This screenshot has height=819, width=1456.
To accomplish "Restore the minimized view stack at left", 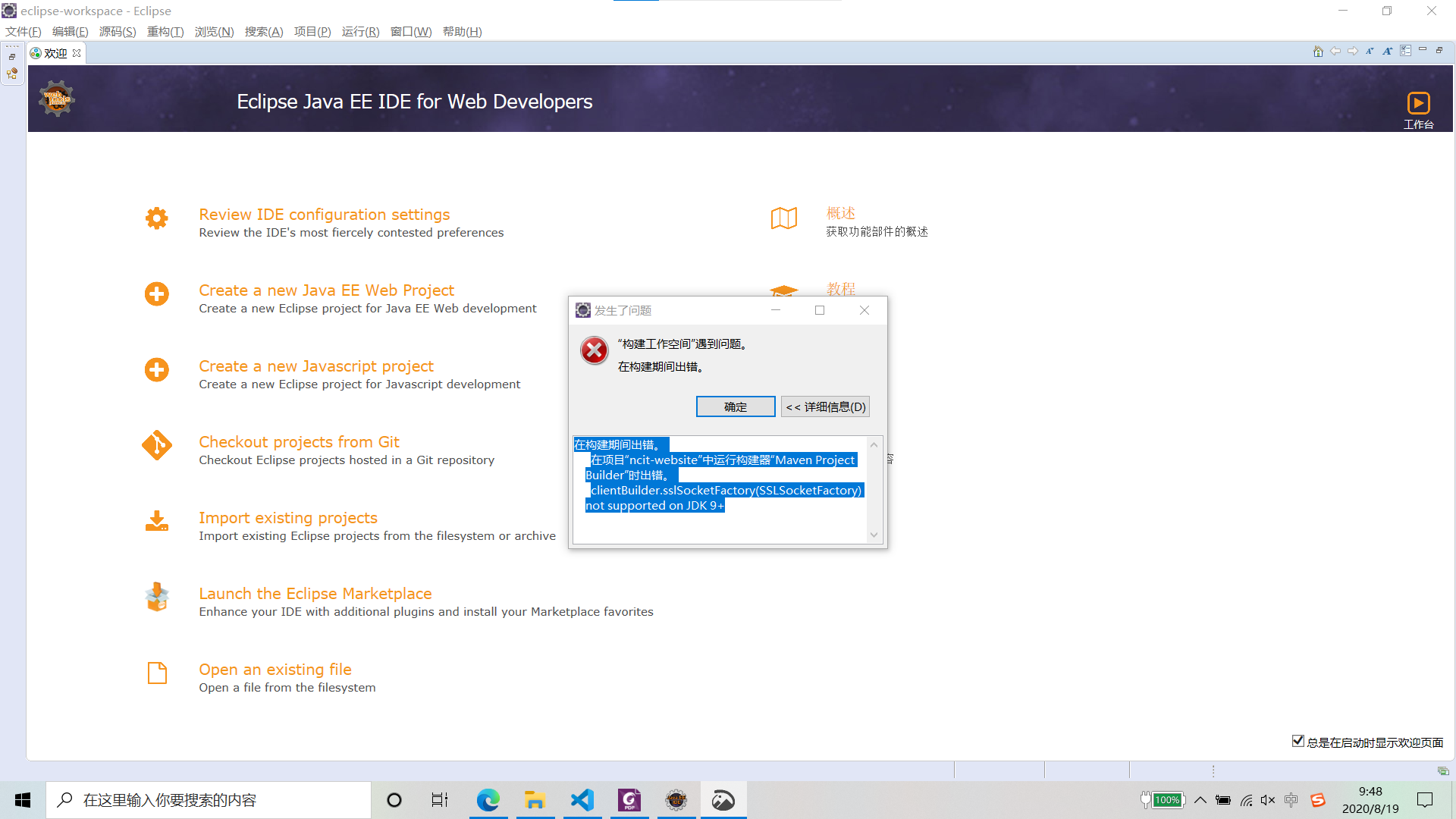I will [x=12, y=57].
